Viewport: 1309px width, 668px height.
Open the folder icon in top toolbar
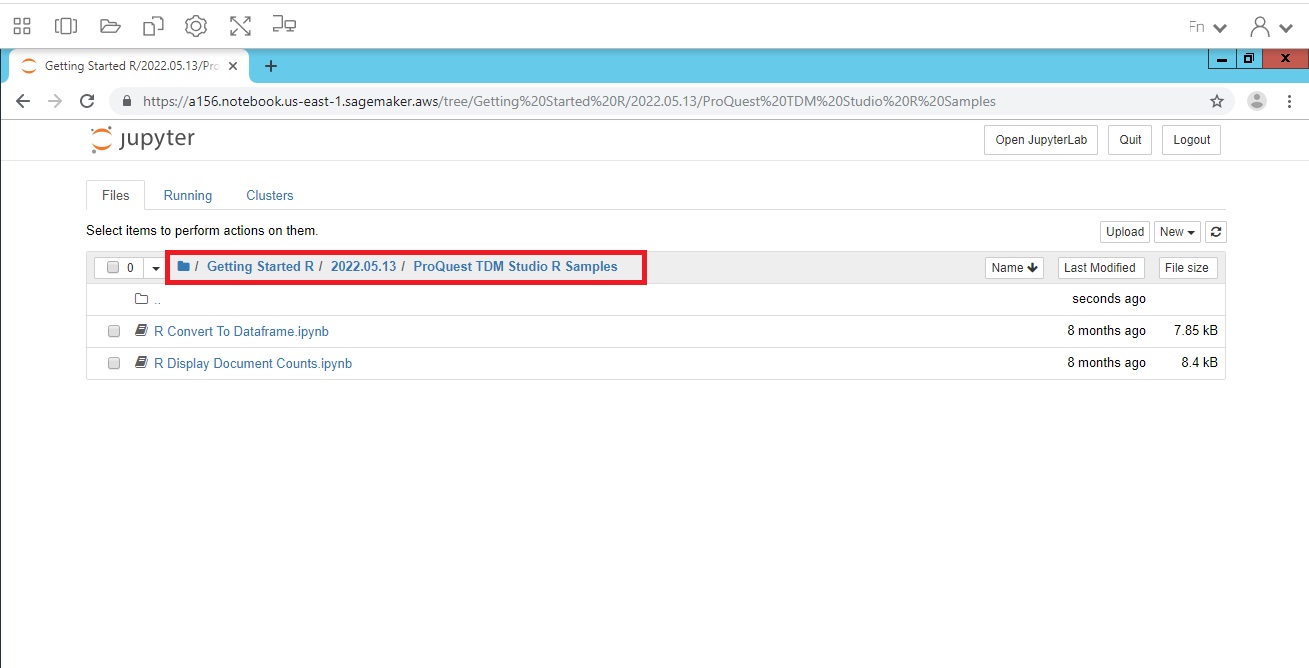click(110, 26)
